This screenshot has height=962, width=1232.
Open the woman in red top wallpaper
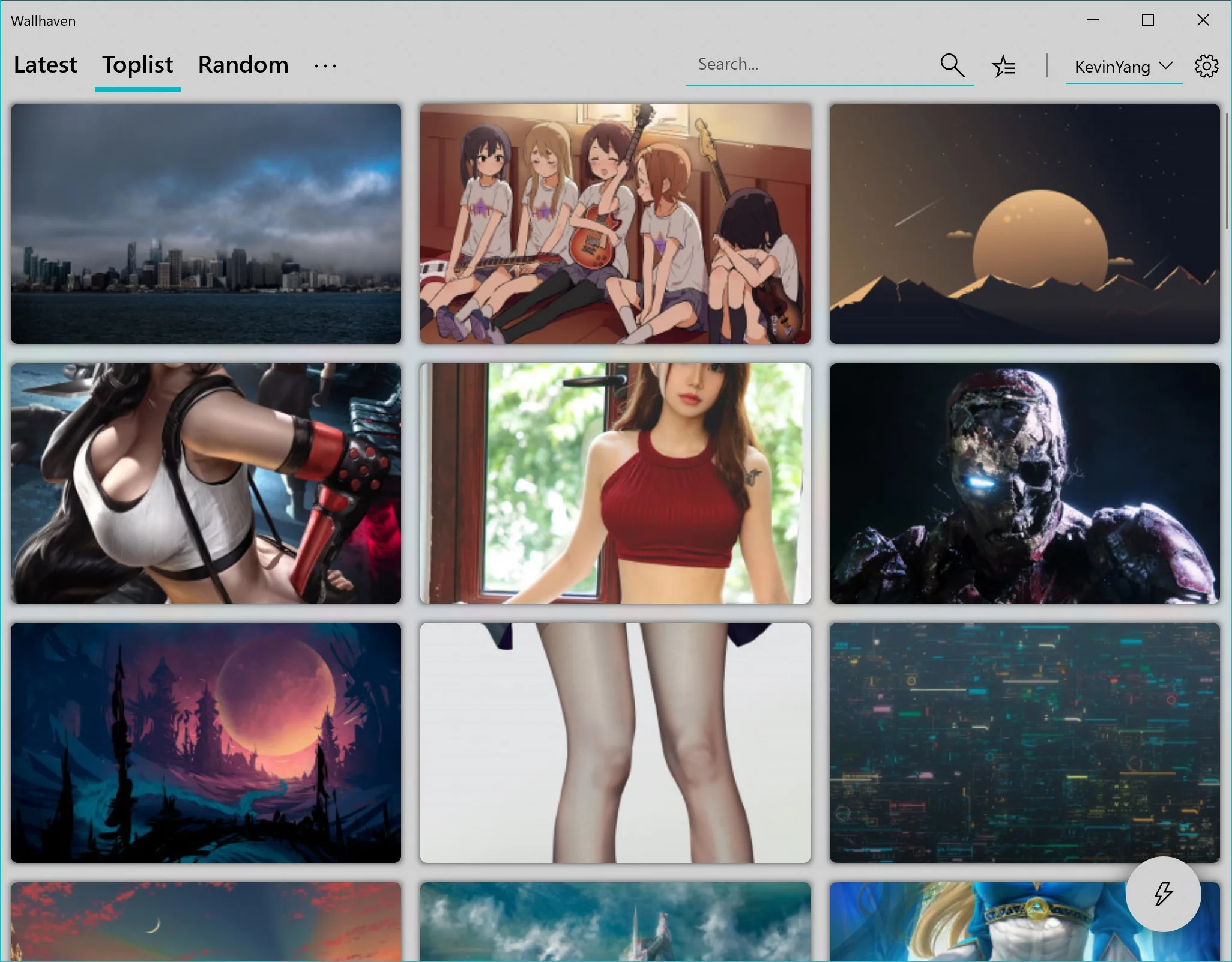click(x=615, y=483)
